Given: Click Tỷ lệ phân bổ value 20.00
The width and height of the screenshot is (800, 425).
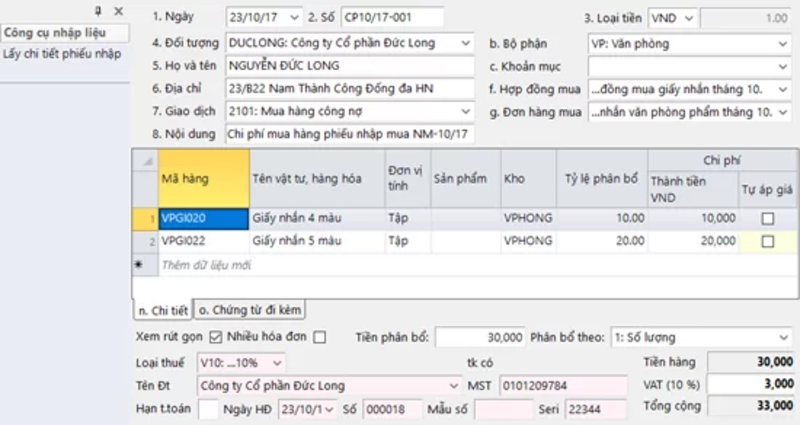Looking at the screenshot, I should coord(602,241).
